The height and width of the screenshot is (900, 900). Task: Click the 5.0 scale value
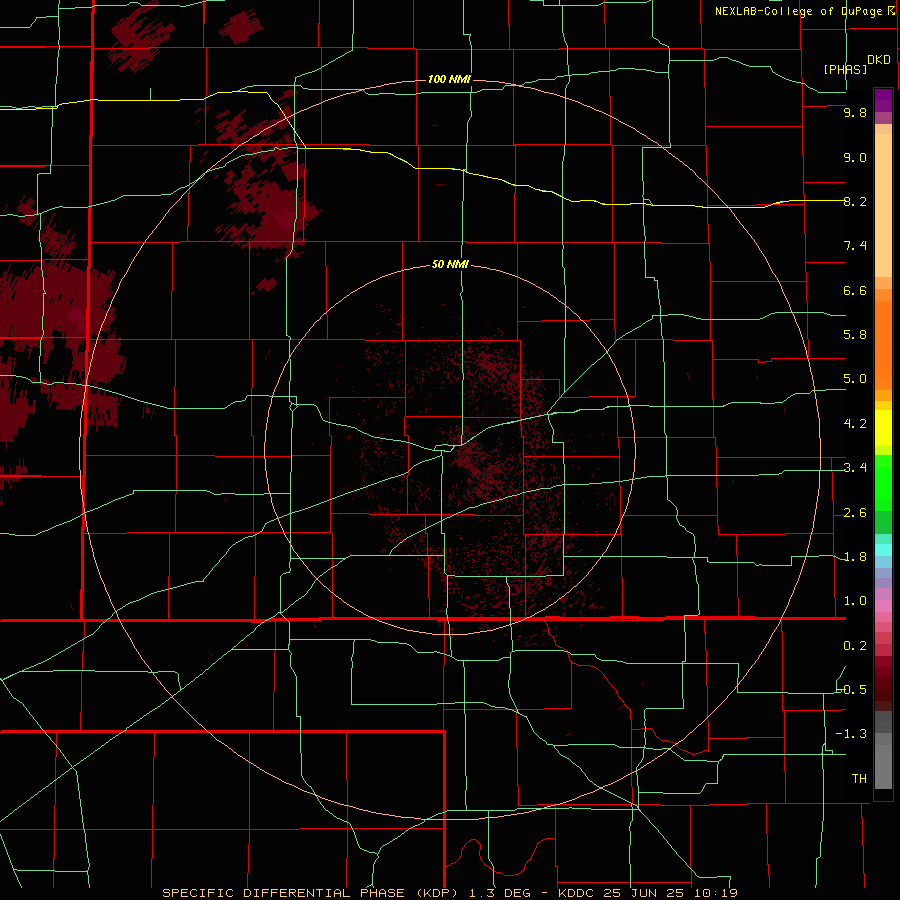855,379
